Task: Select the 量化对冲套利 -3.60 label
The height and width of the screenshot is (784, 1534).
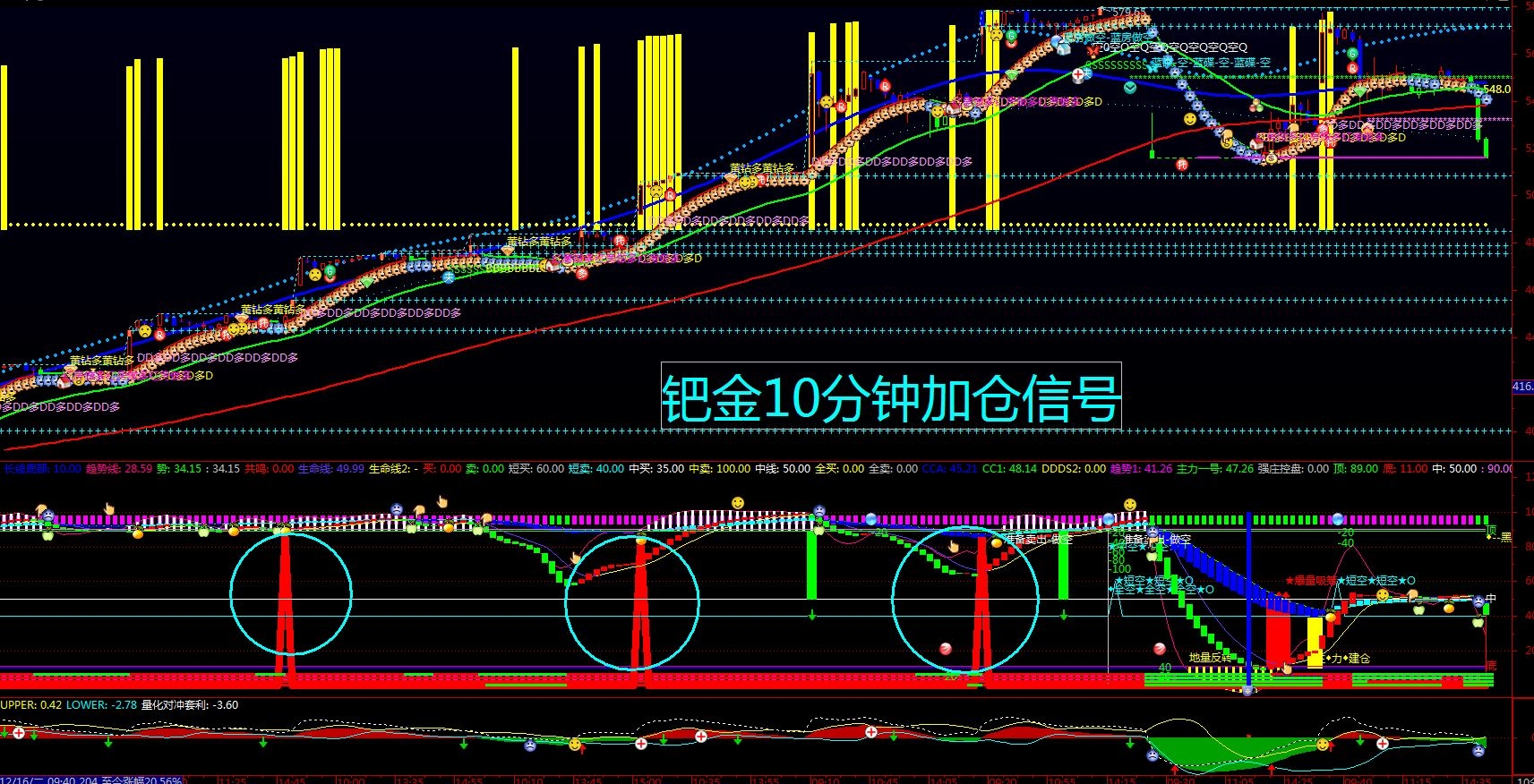Action: click(190, 704)
